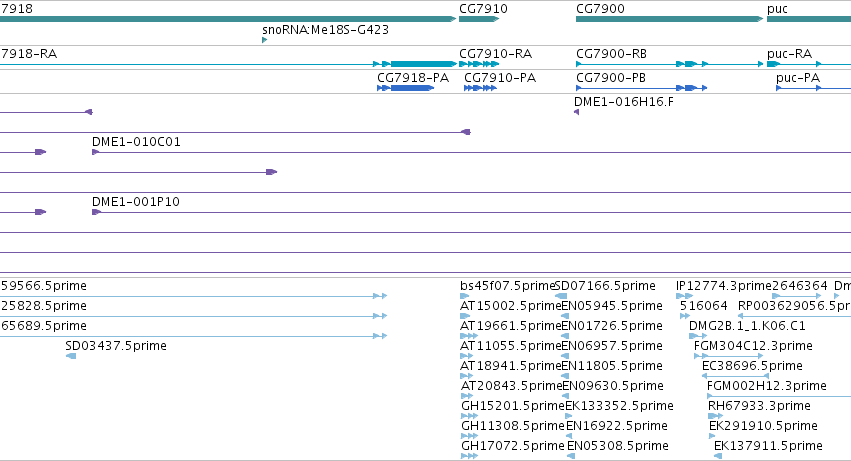Select the 516064 feature label
This screenshot has height=461, width=851.
[x=703, y=306]
